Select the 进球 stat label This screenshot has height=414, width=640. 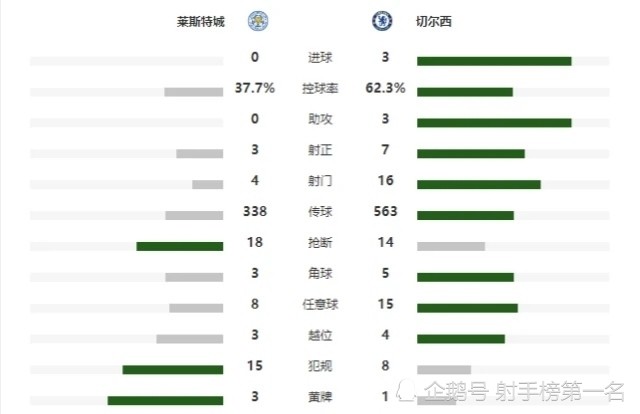tap(320, 58)
